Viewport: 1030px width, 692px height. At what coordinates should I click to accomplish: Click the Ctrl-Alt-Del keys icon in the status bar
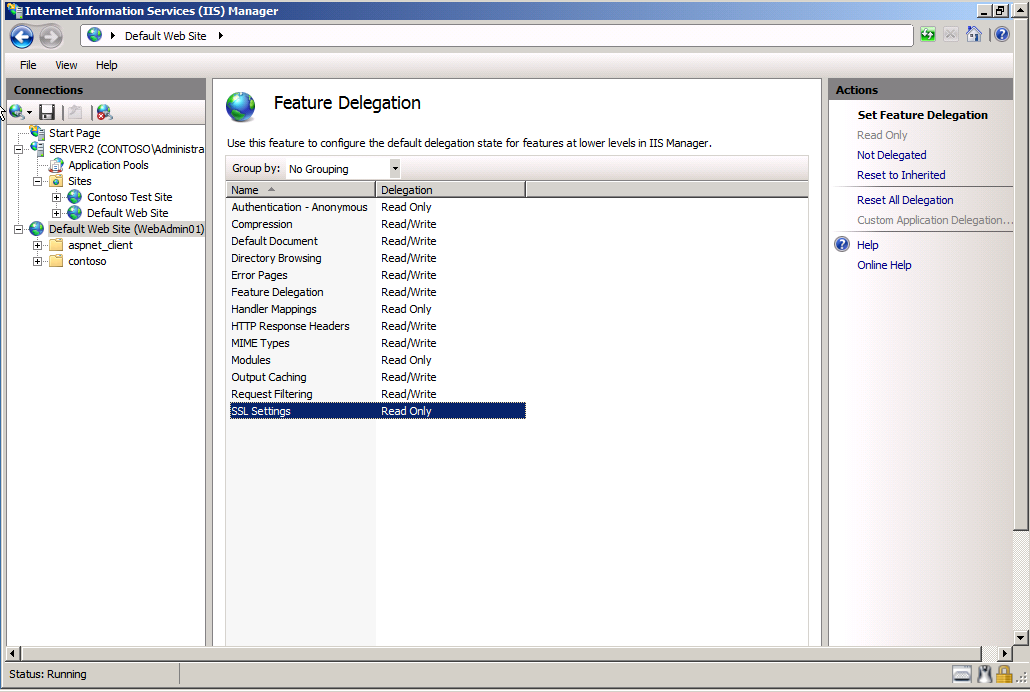[984, 674]
